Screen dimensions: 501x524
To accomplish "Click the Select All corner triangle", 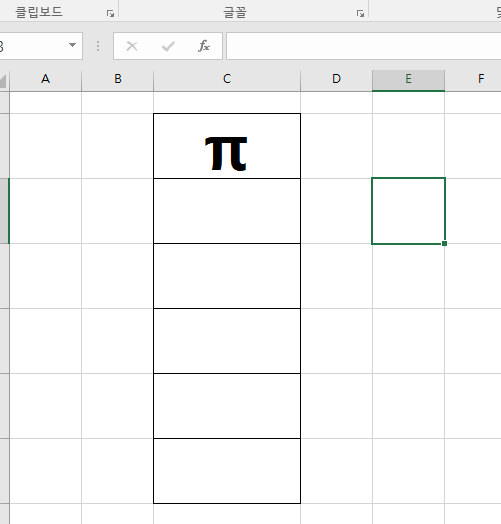I will click(x=3, y=81).
